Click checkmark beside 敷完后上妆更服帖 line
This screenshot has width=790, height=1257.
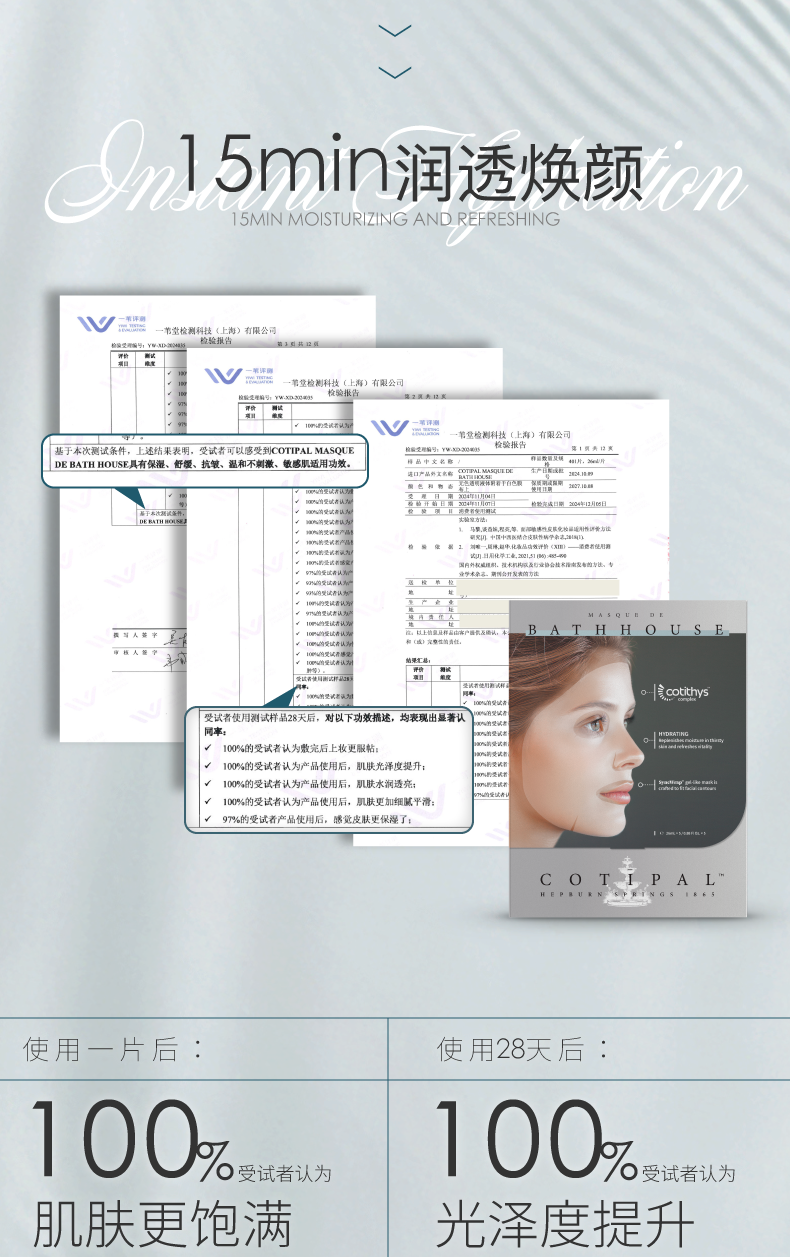(x=208, y=748)
